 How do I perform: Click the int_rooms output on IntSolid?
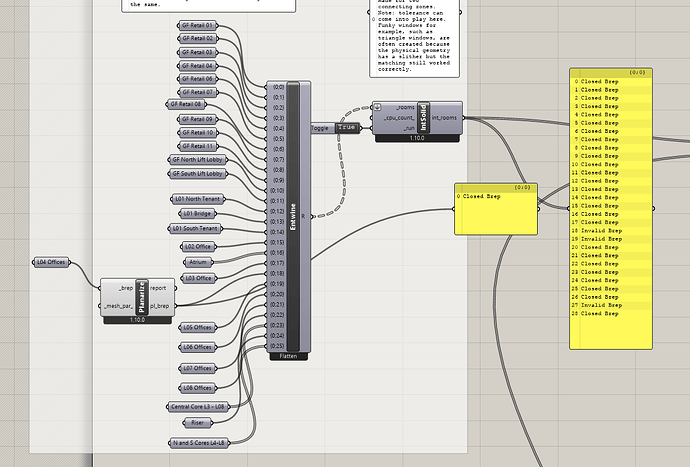(x=444, y=118)
